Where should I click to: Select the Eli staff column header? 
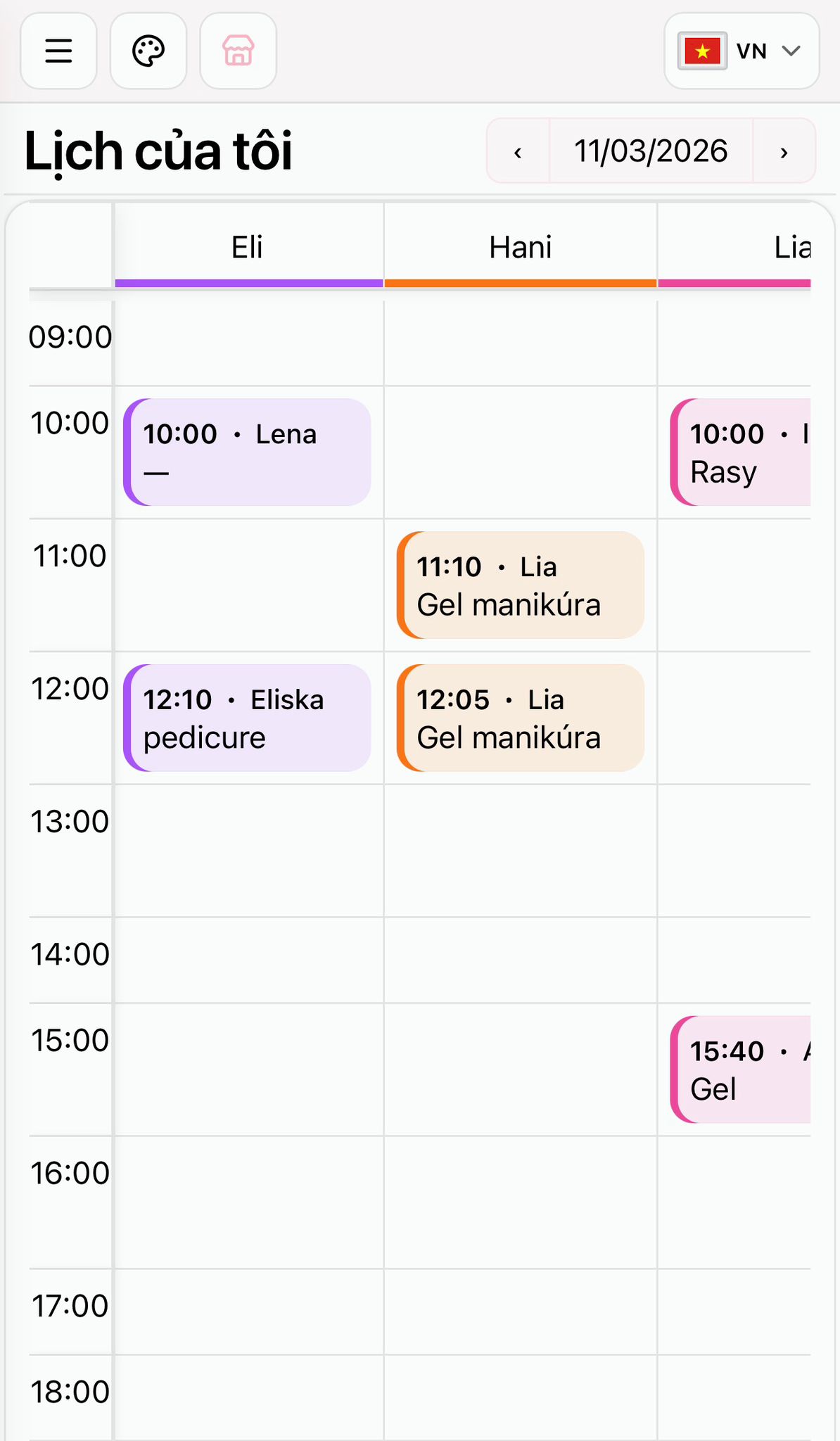pos(248,248)
